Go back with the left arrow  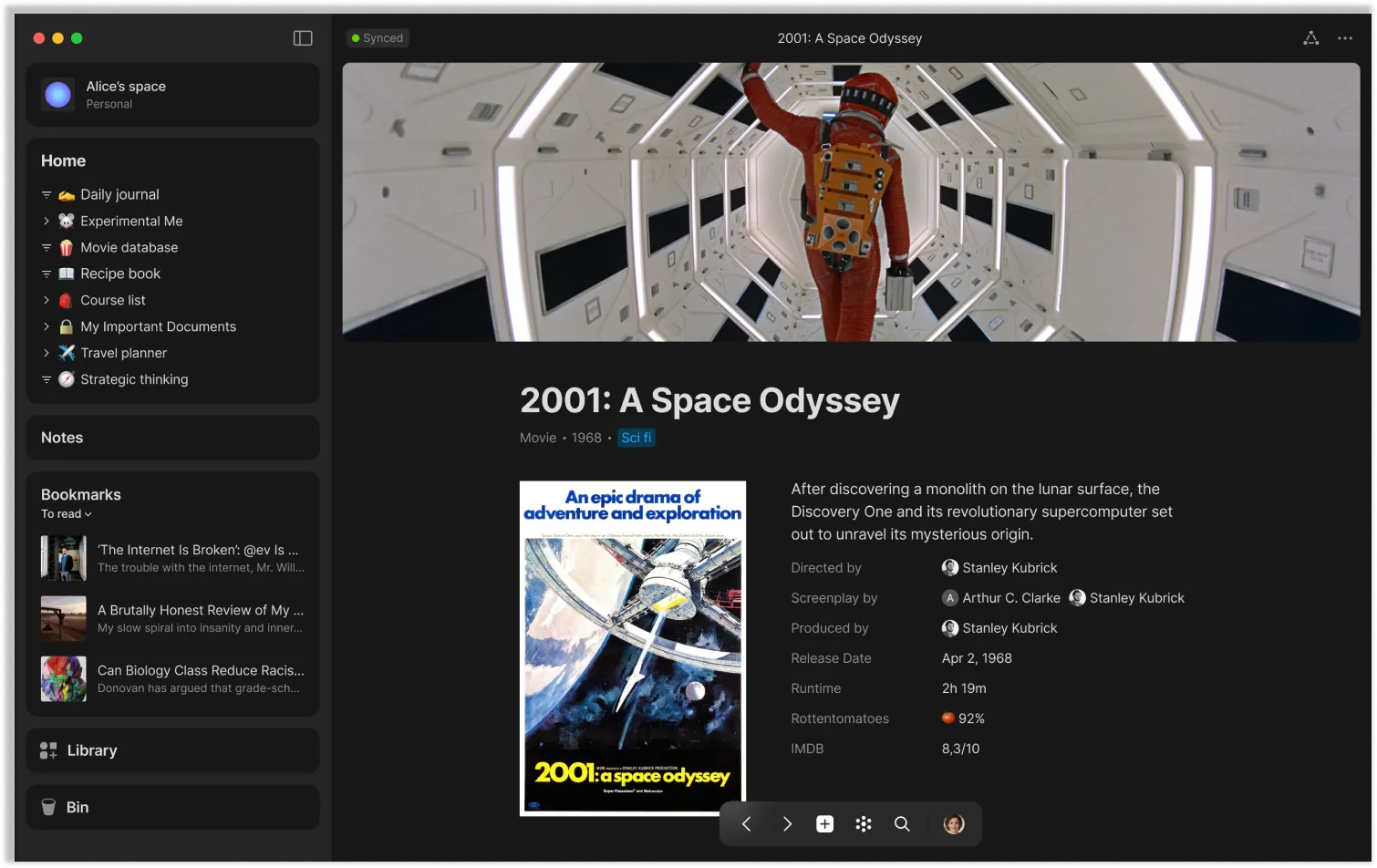(746, 824)
